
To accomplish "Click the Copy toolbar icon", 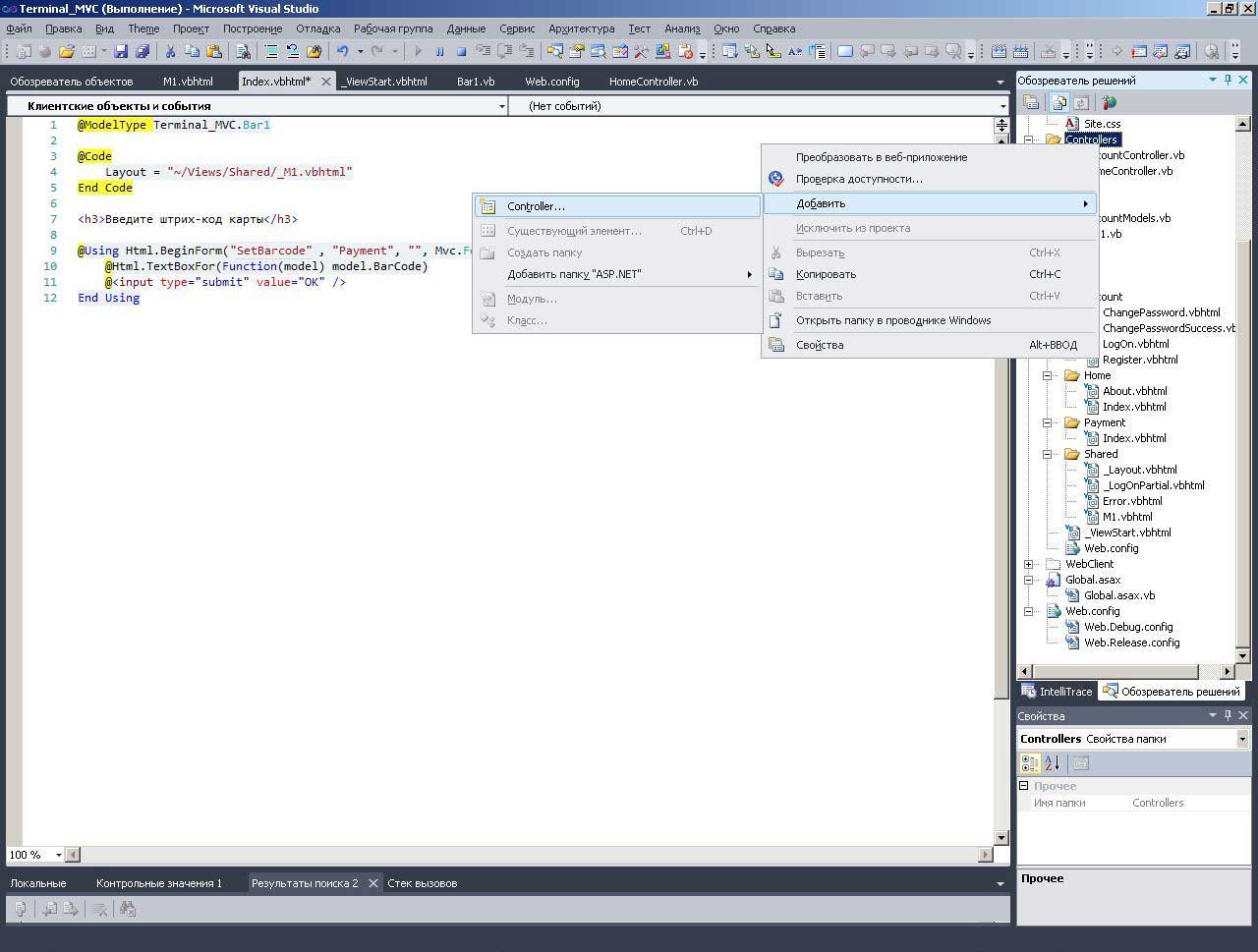I will pyautogui.click(x=192, y=51).
